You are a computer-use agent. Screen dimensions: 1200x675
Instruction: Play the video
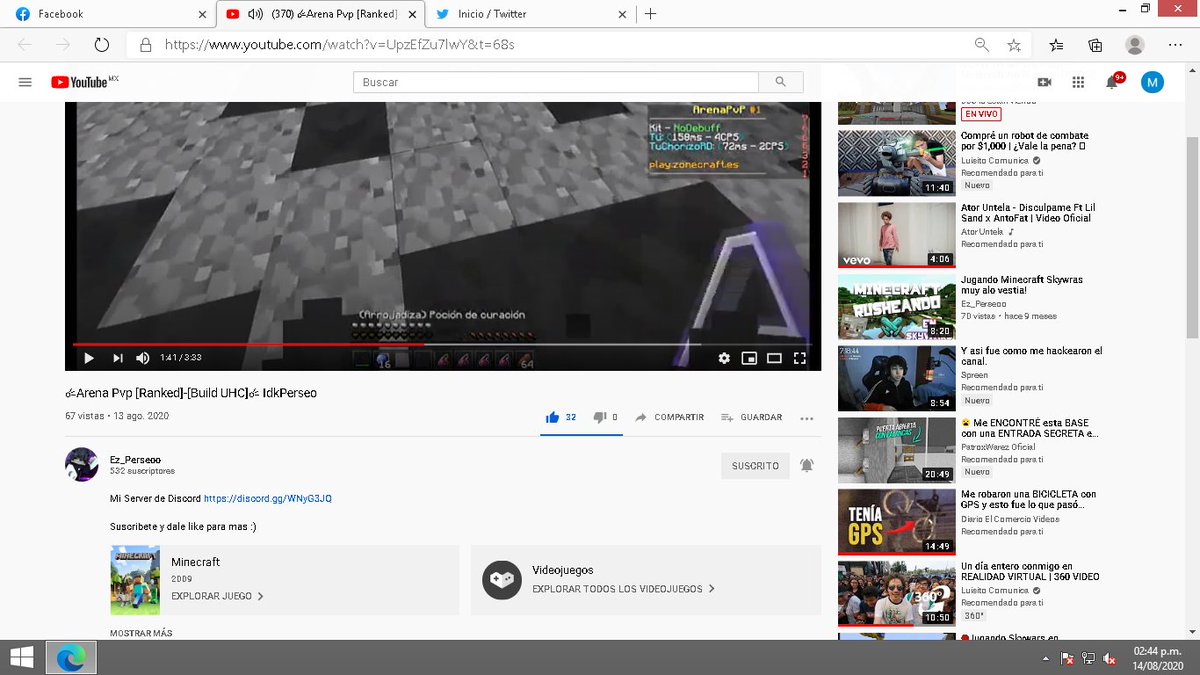tap(88, 357)
